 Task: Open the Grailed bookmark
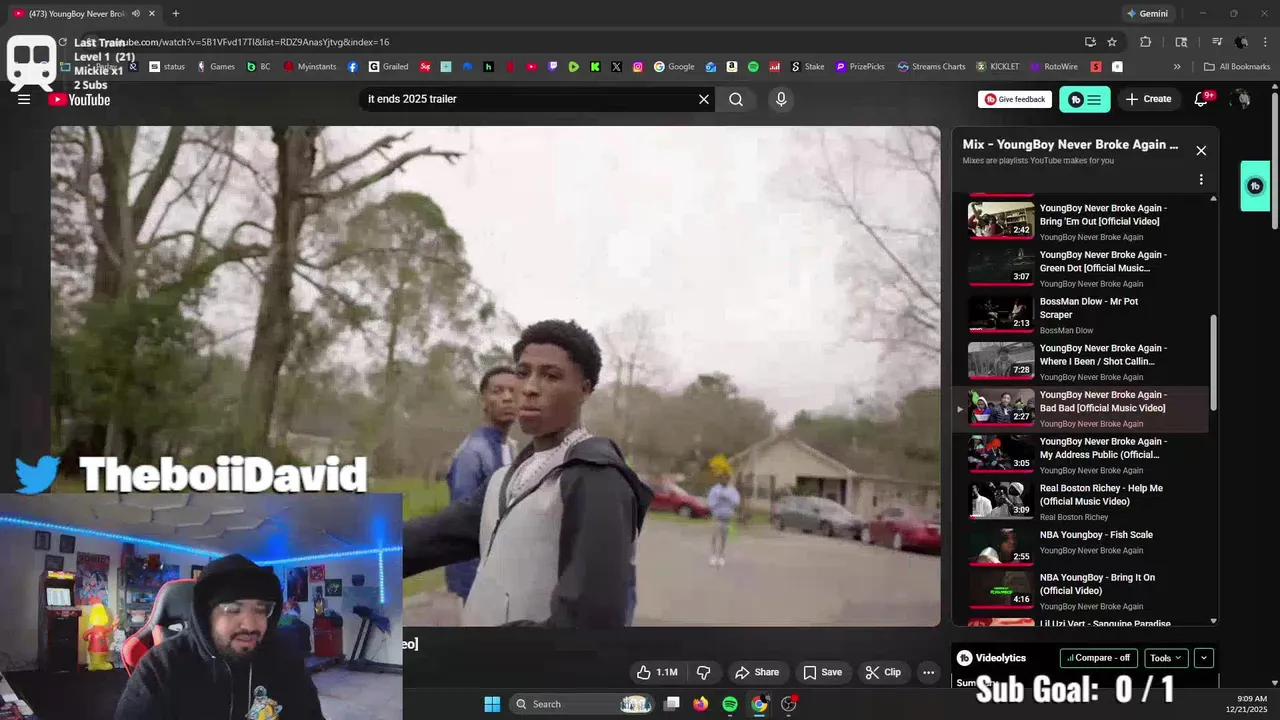pyautogui.click(x=389, y=67)
